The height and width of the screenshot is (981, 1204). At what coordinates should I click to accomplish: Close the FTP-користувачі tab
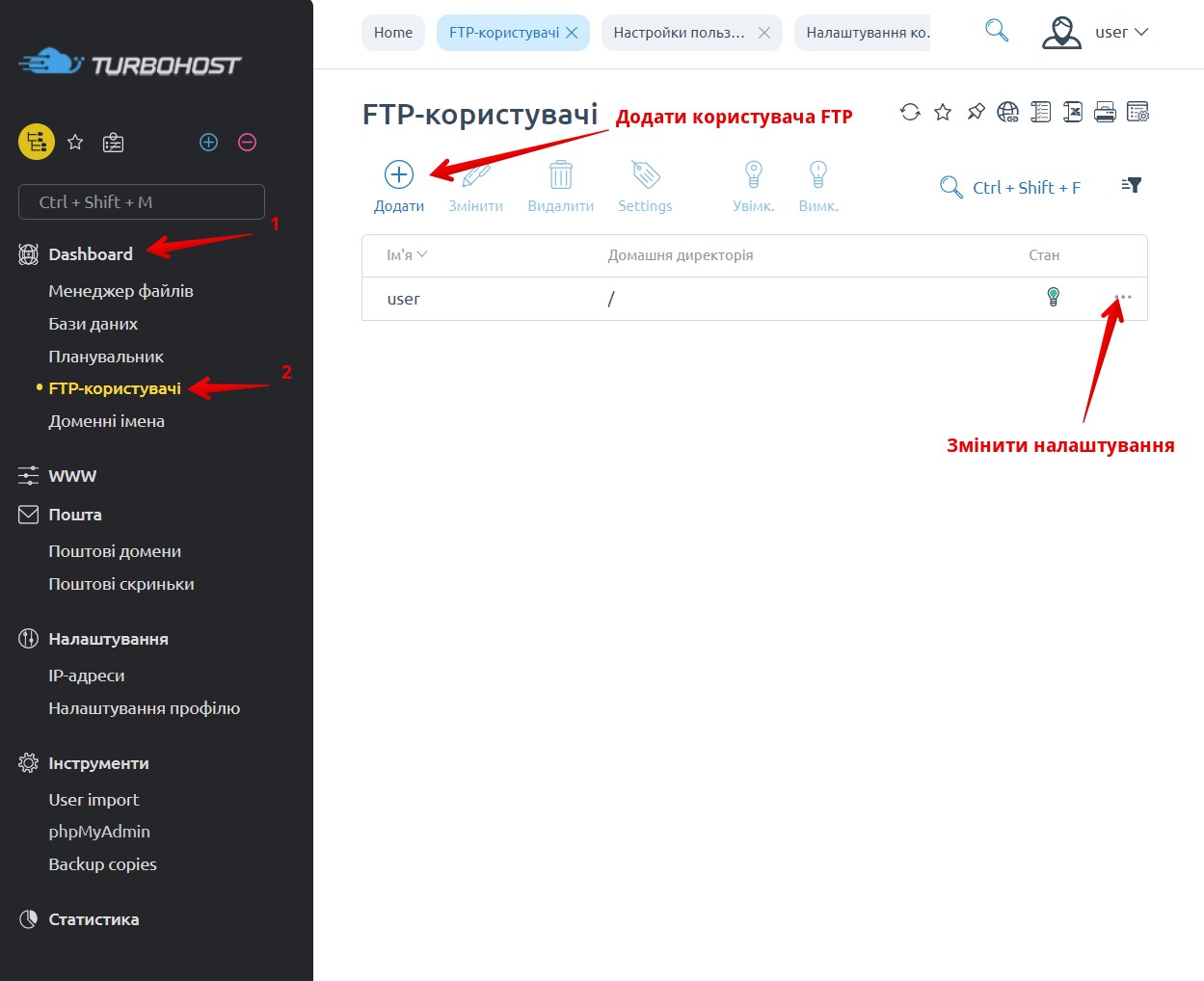572,33
